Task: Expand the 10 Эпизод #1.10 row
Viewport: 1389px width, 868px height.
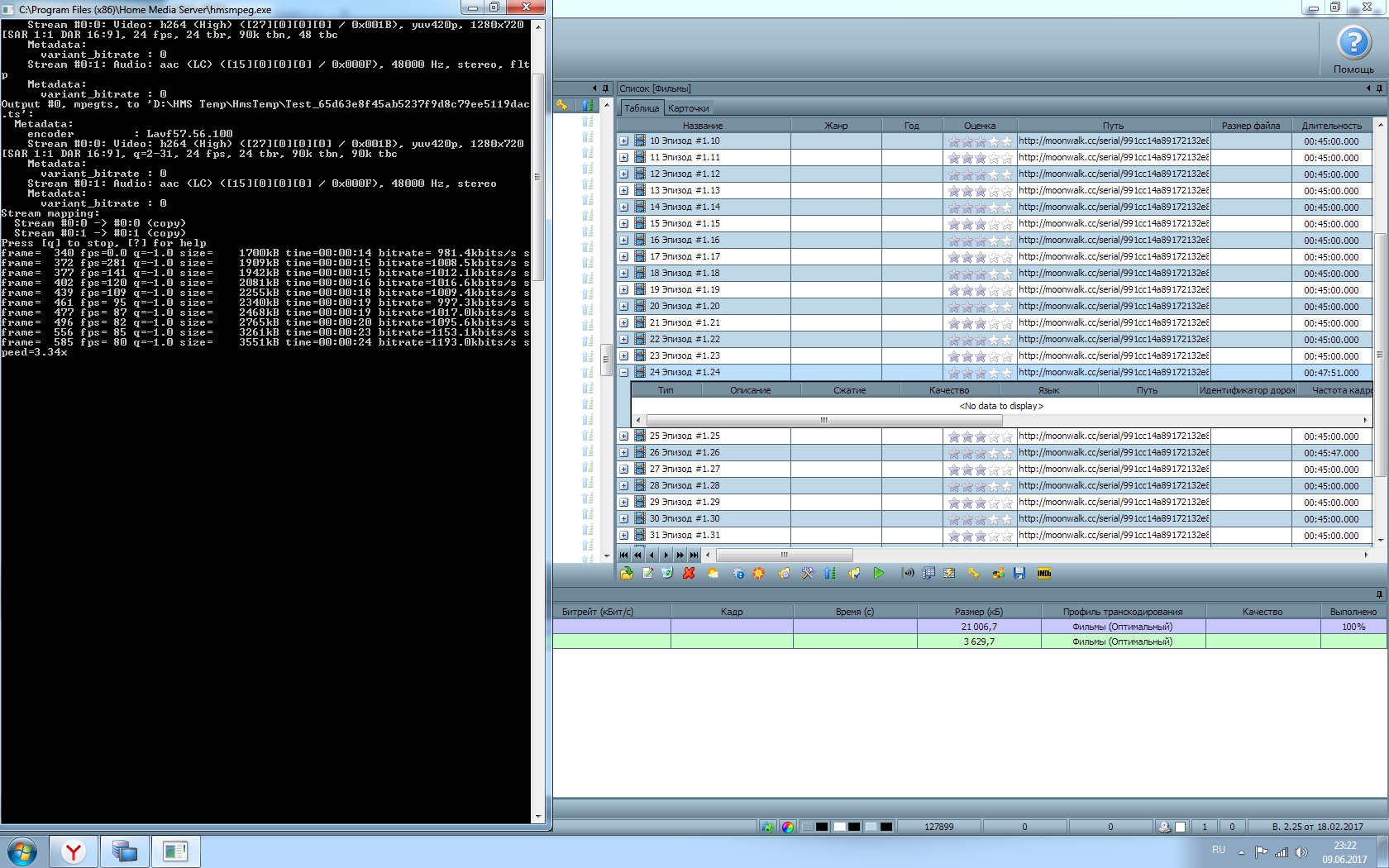Action: [x=624, y=141]
